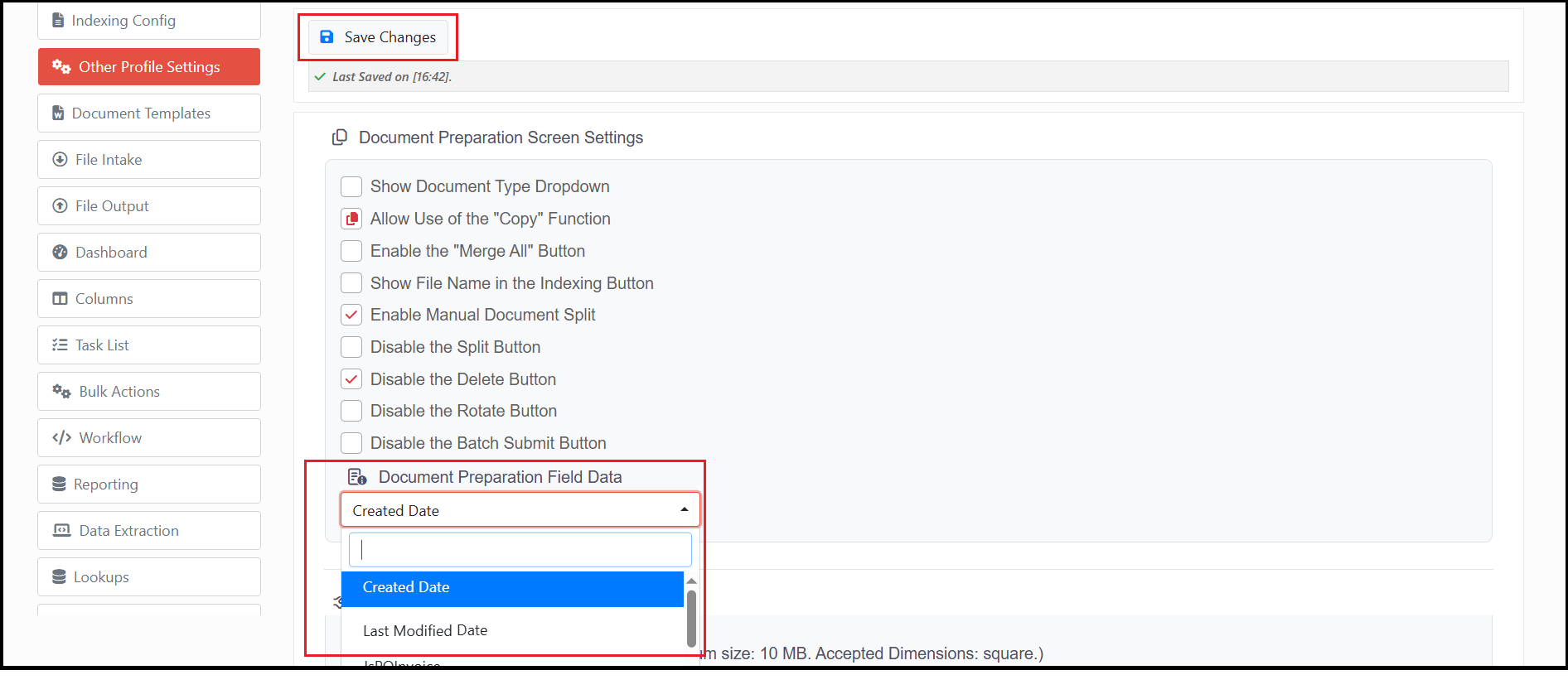1568x699 pixels.
Task: Focus the dropdown search text box
Action: [x=520, y=550]
